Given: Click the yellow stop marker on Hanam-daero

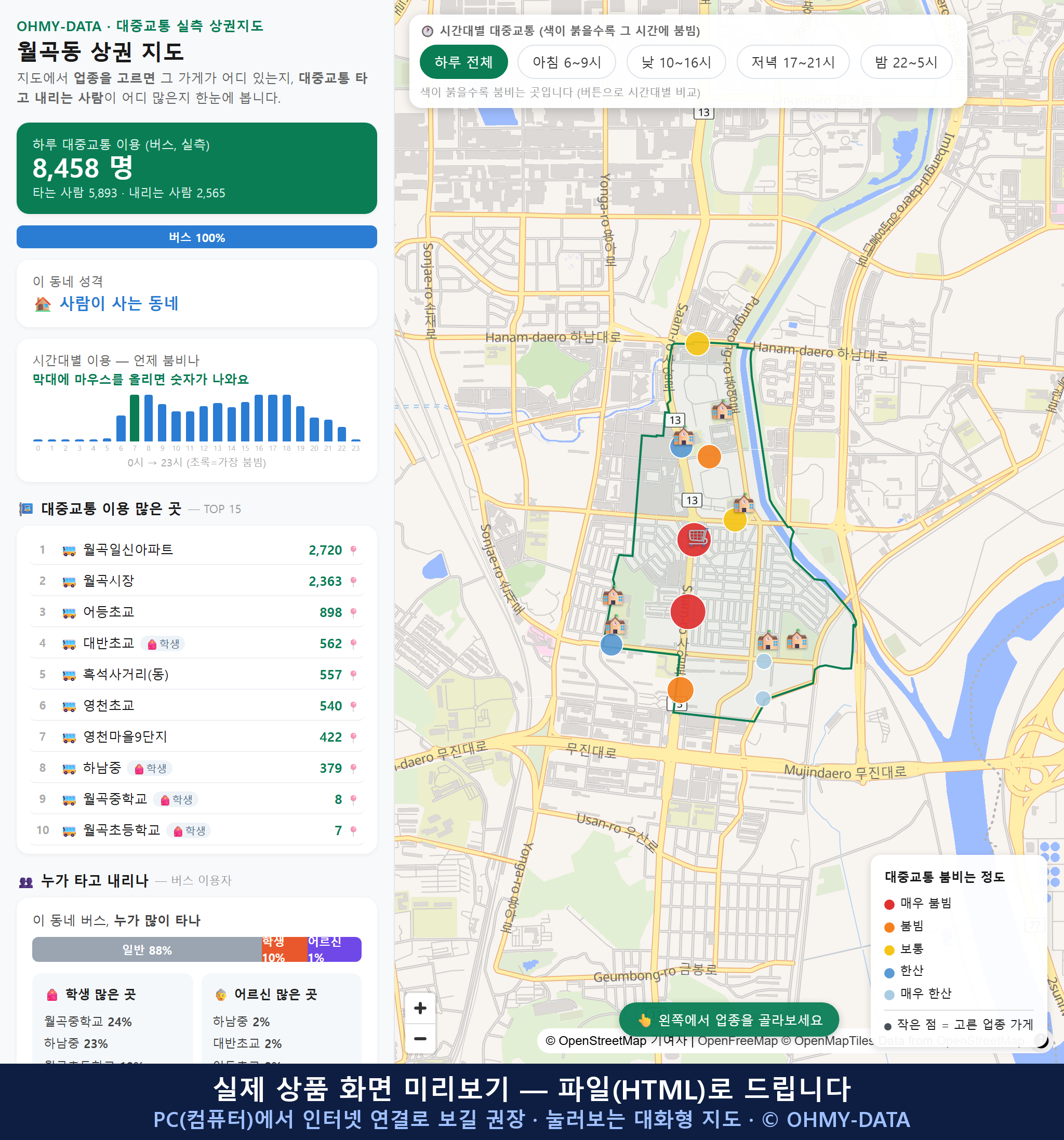Looking at the screenshot, I should (698, 343).
